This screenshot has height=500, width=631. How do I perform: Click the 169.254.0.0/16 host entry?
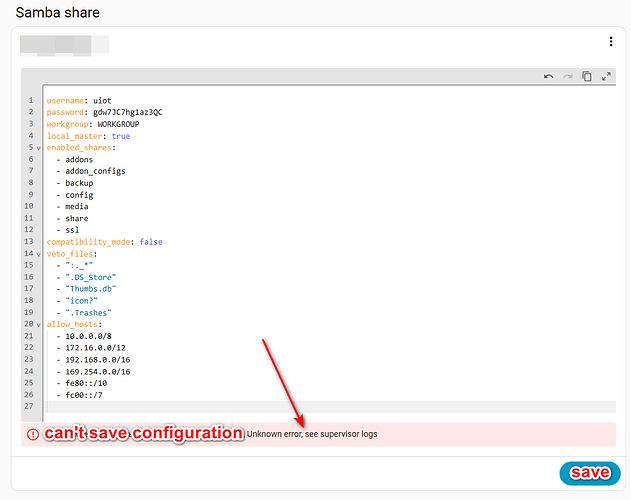98,372
